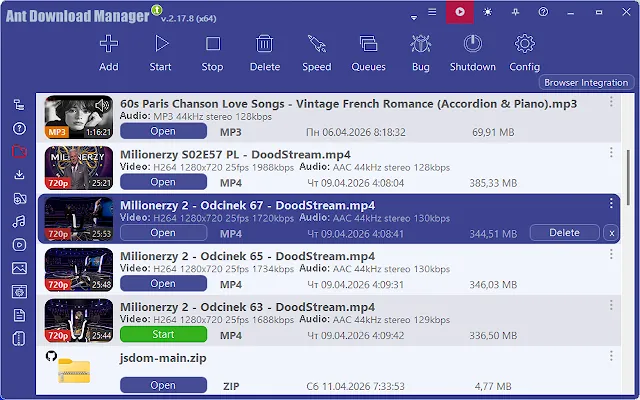This screenshot has height=400, width=640.
Task: Expand the small dropdown arrow in title bar
Action: click(414, 18)
